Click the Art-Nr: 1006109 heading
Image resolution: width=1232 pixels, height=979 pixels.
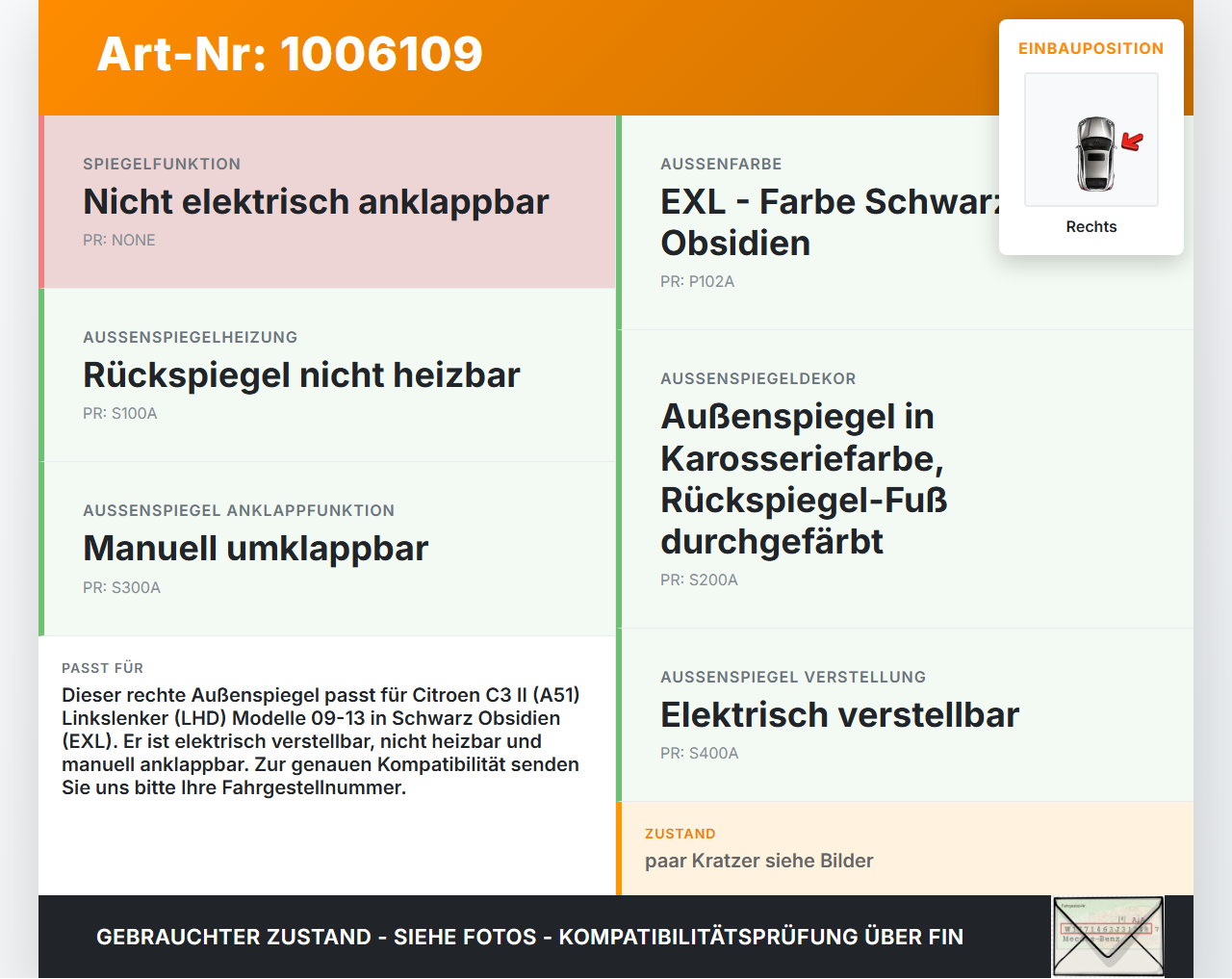pyautogui.click(x=290, y=54)
